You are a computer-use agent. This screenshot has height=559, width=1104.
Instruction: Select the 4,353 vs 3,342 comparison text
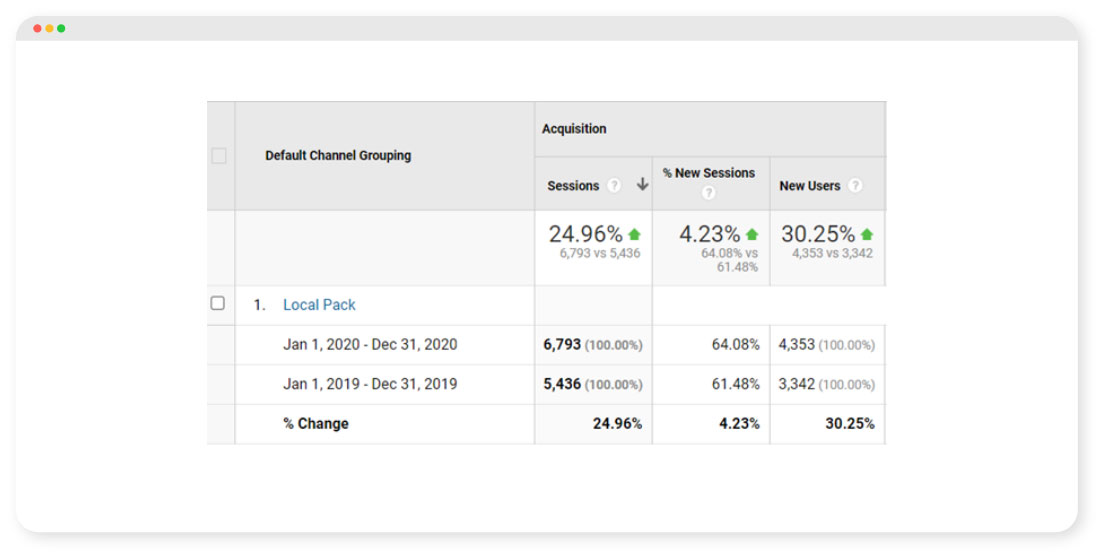coord(832,253)
